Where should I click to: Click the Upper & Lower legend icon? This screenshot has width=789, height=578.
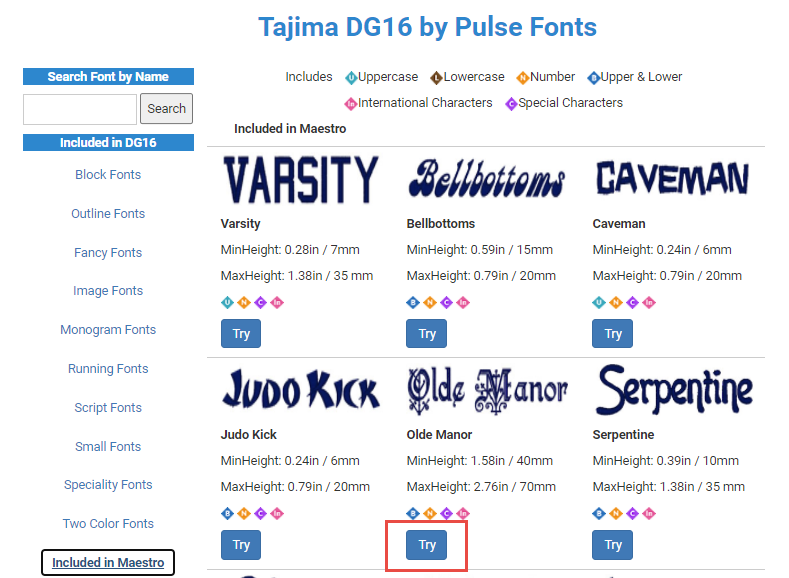(x=594, y=78)
